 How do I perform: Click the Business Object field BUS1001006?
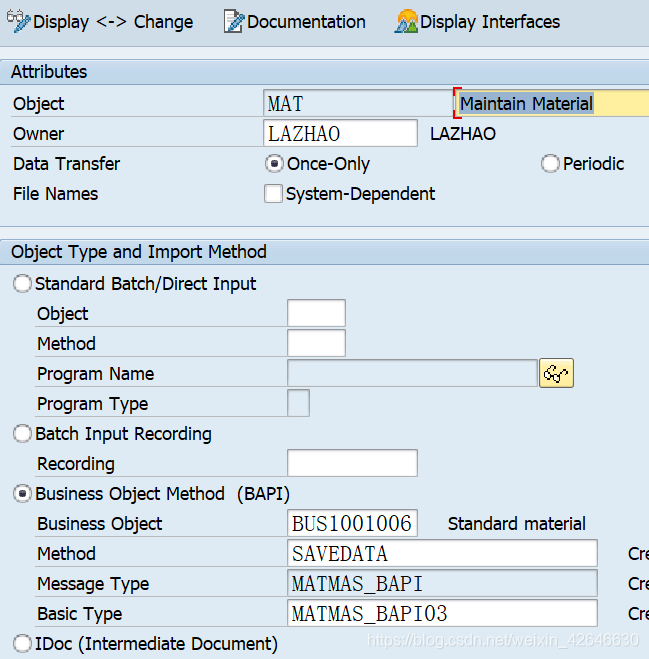[x=352, y=523]
